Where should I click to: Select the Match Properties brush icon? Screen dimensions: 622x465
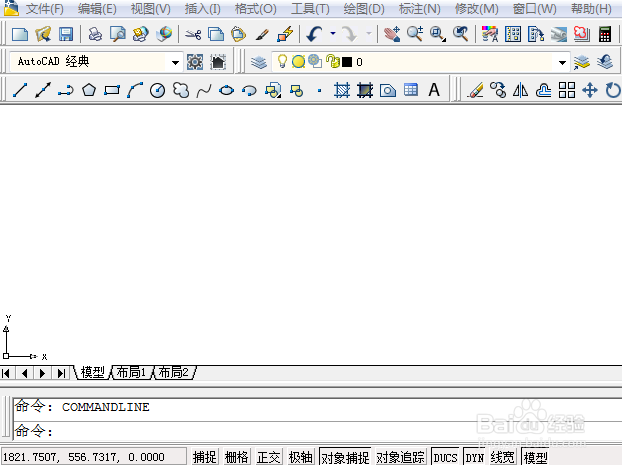262,34
